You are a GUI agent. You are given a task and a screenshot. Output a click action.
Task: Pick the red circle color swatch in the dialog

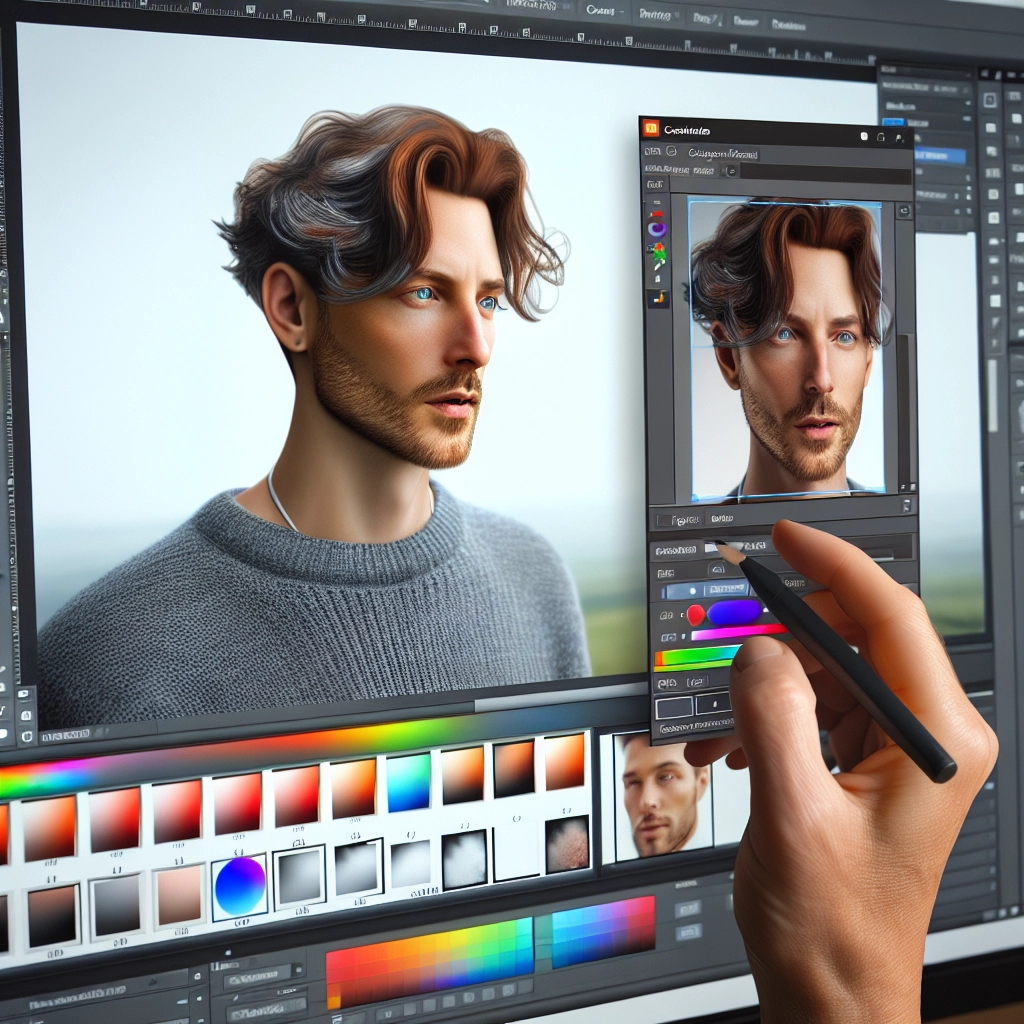point(696,615)
